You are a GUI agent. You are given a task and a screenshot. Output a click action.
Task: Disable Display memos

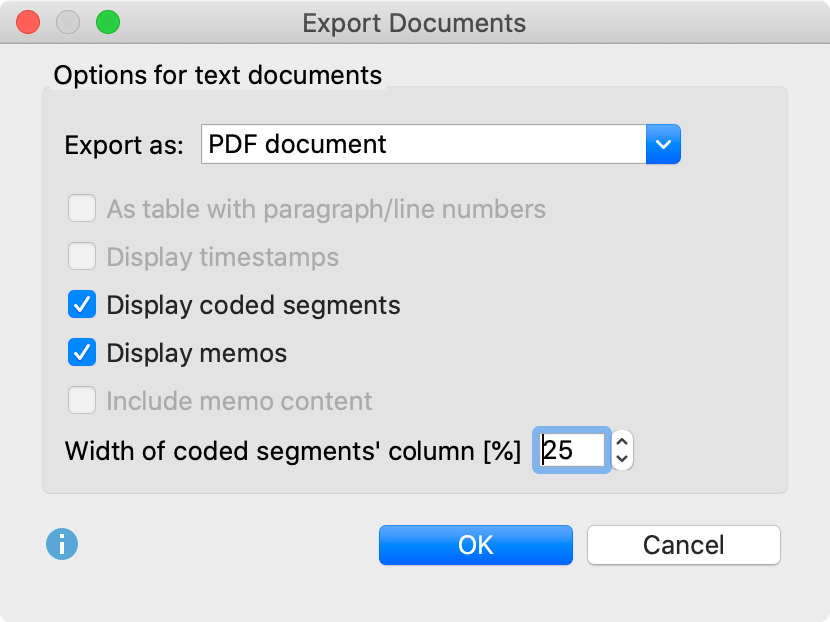(x=82, y=353)
